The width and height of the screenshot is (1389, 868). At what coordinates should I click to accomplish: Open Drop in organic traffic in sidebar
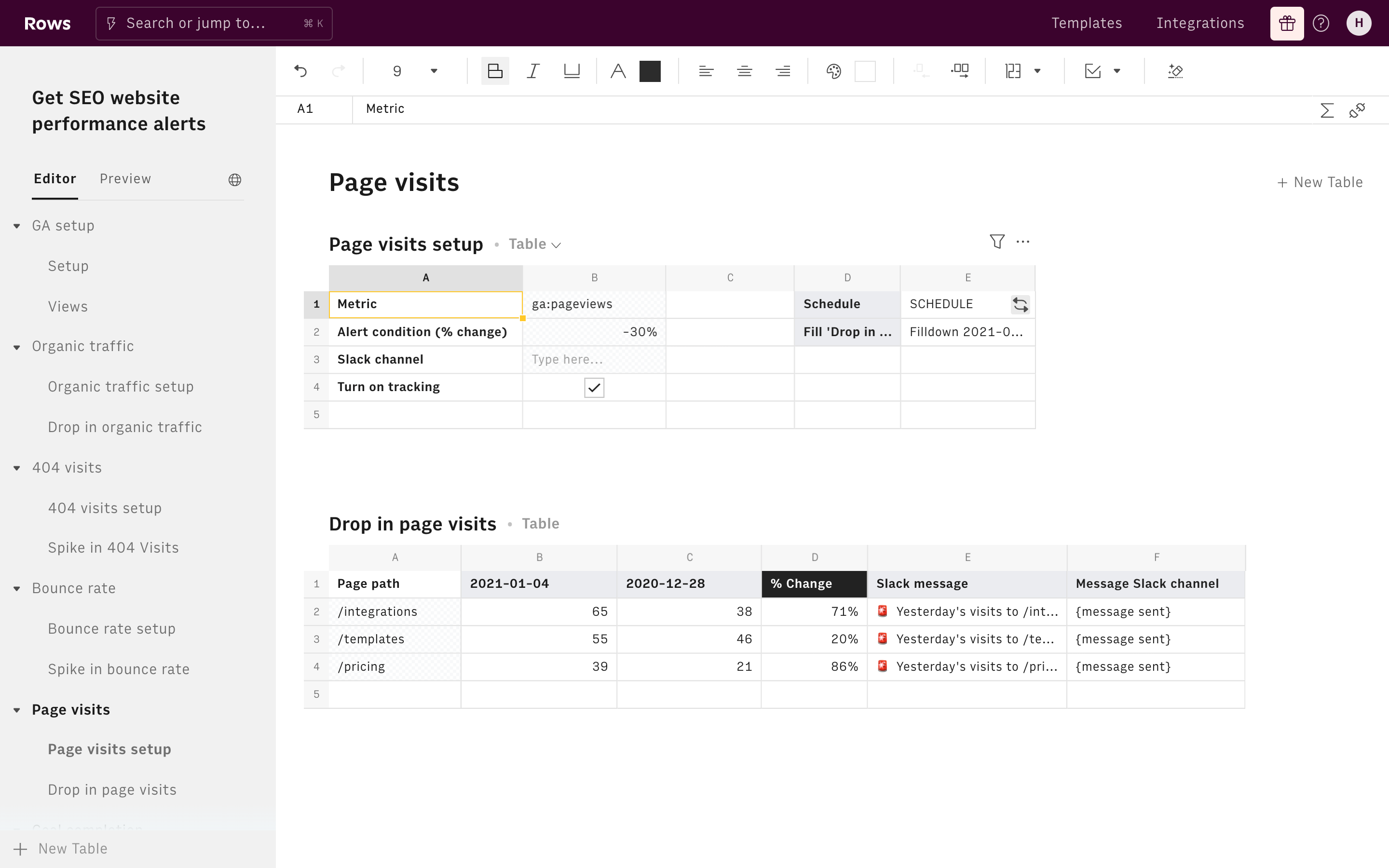pos(124,427)
